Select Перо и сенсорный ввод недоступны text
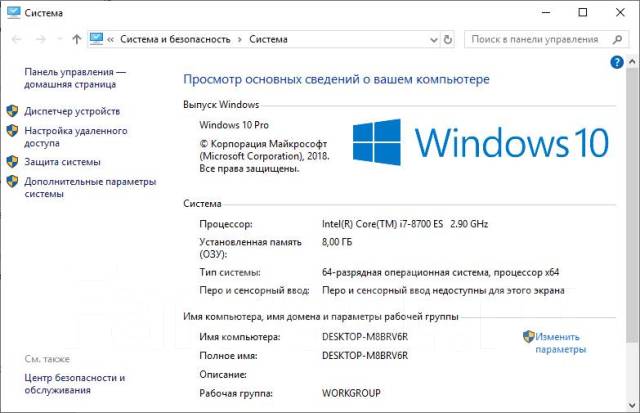The image size is (640, 413). (443, 291)
